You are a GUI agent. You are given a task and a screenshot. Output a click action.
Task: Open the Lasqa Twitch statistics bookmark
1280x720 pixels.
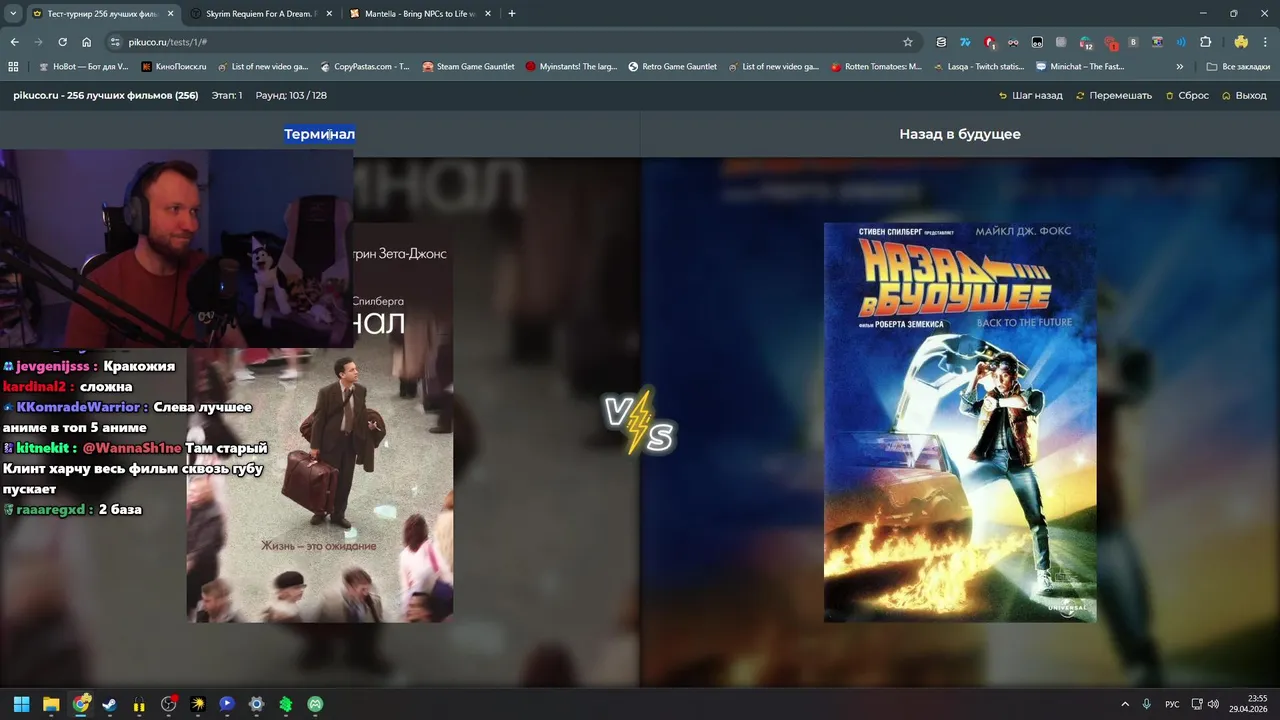(978, 67)
